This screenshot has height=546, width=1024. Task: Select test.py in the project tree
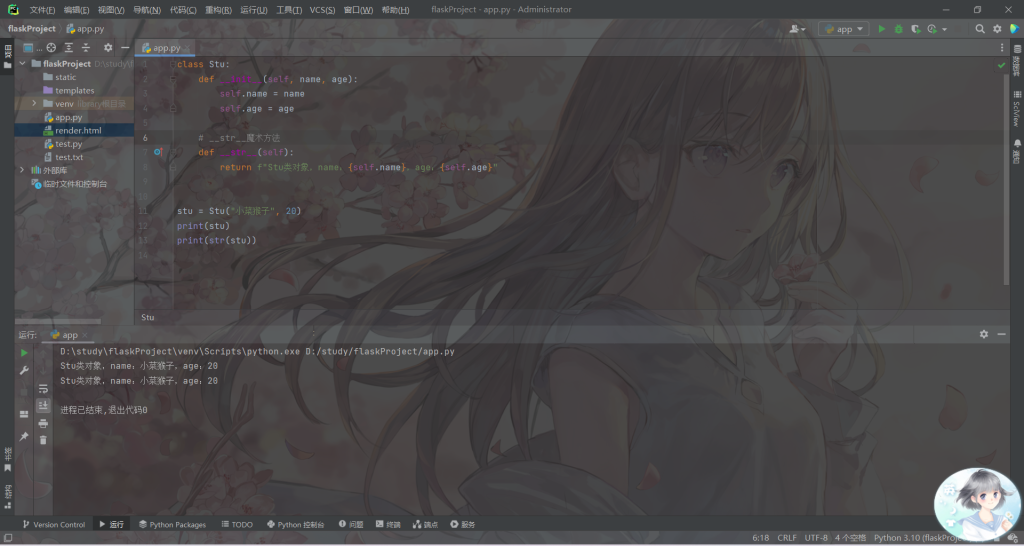coord(68,144)
